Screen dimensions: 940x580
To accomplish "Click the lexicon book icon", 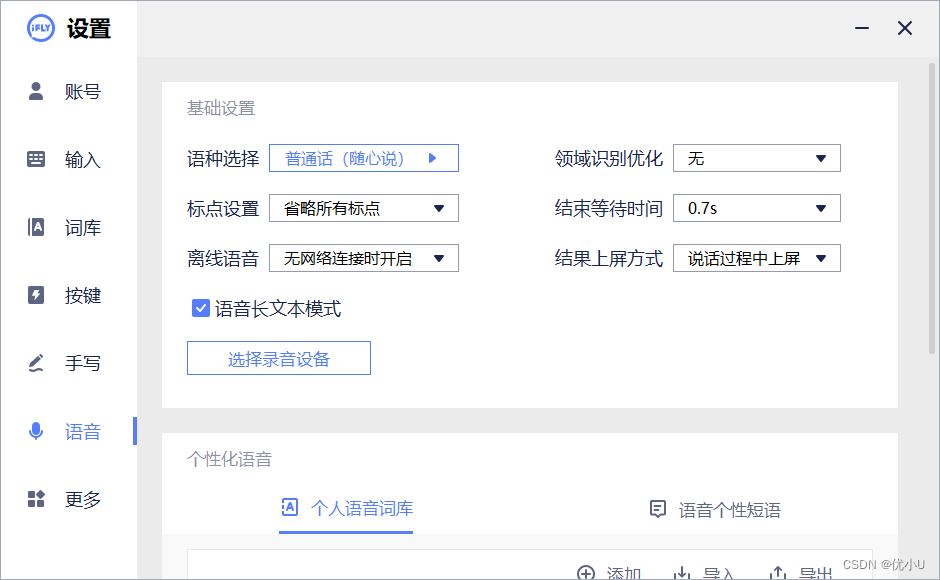I will [36, 227].
